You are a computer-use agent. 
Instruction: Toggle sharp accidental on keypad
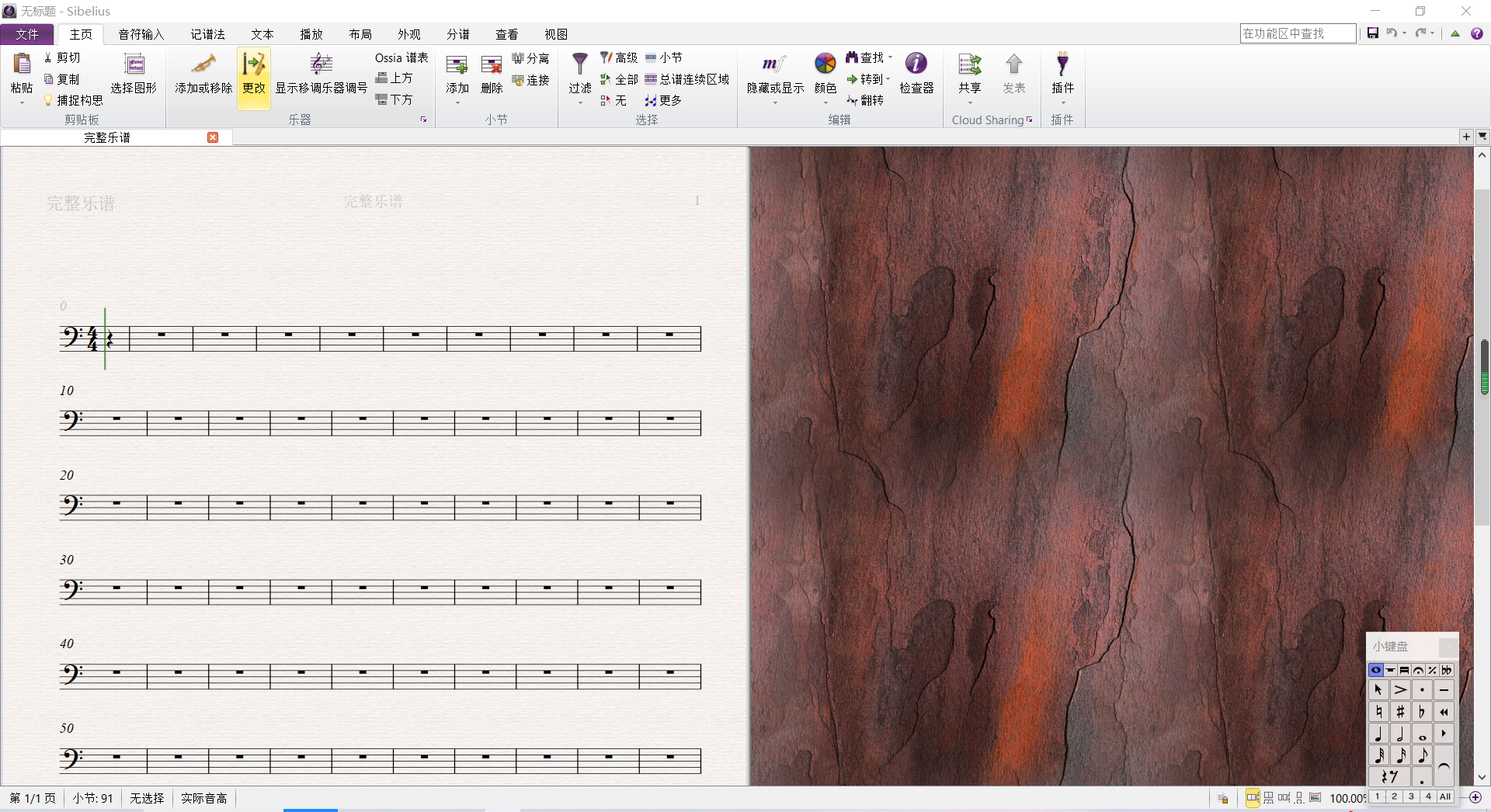click(1400, 711)
